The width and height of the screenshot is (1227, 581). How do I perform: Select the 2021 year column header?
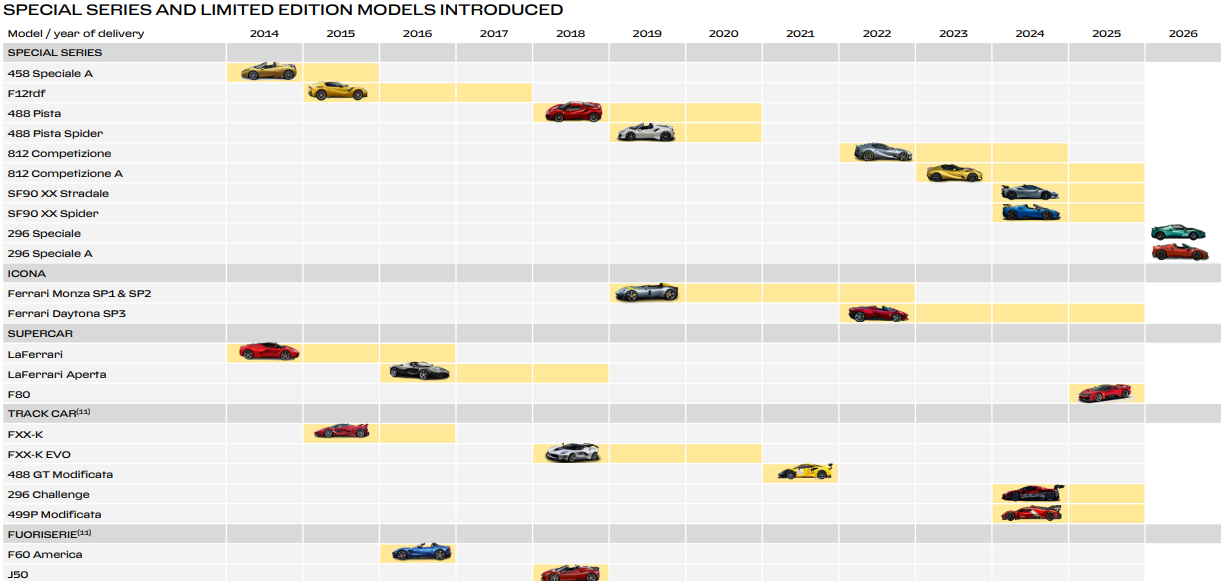coord(800,34)
